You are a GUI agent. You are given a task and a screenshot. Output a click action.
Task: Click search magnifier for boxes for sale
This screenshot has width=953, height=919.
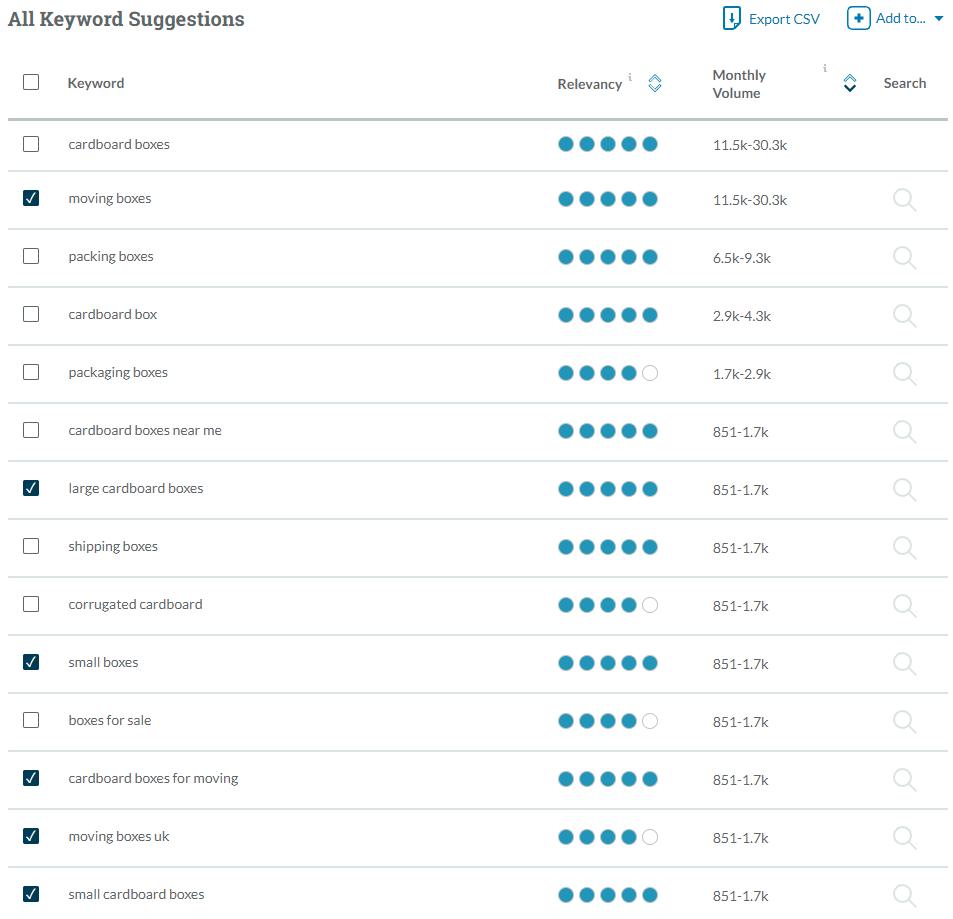pyautogui.click(x=904, y=722)
